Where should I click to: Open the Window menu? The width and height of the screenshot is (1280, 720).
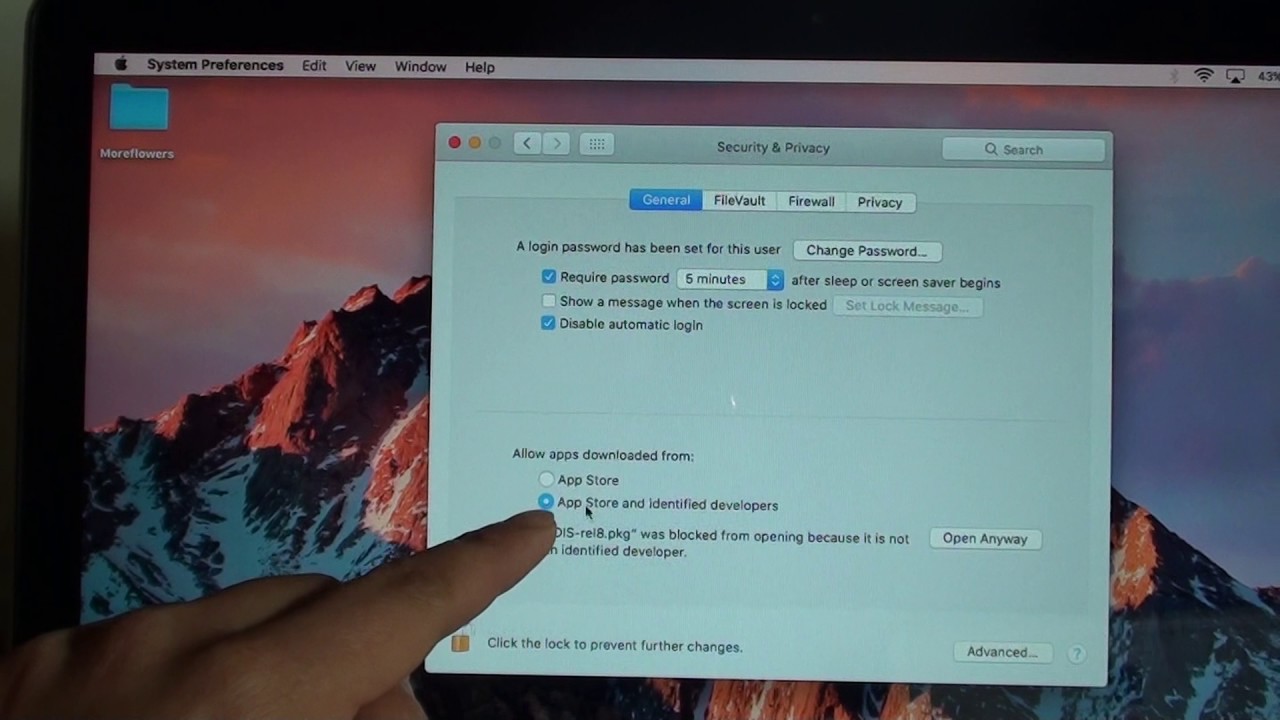pyautogui.click(x=420, y=66)
